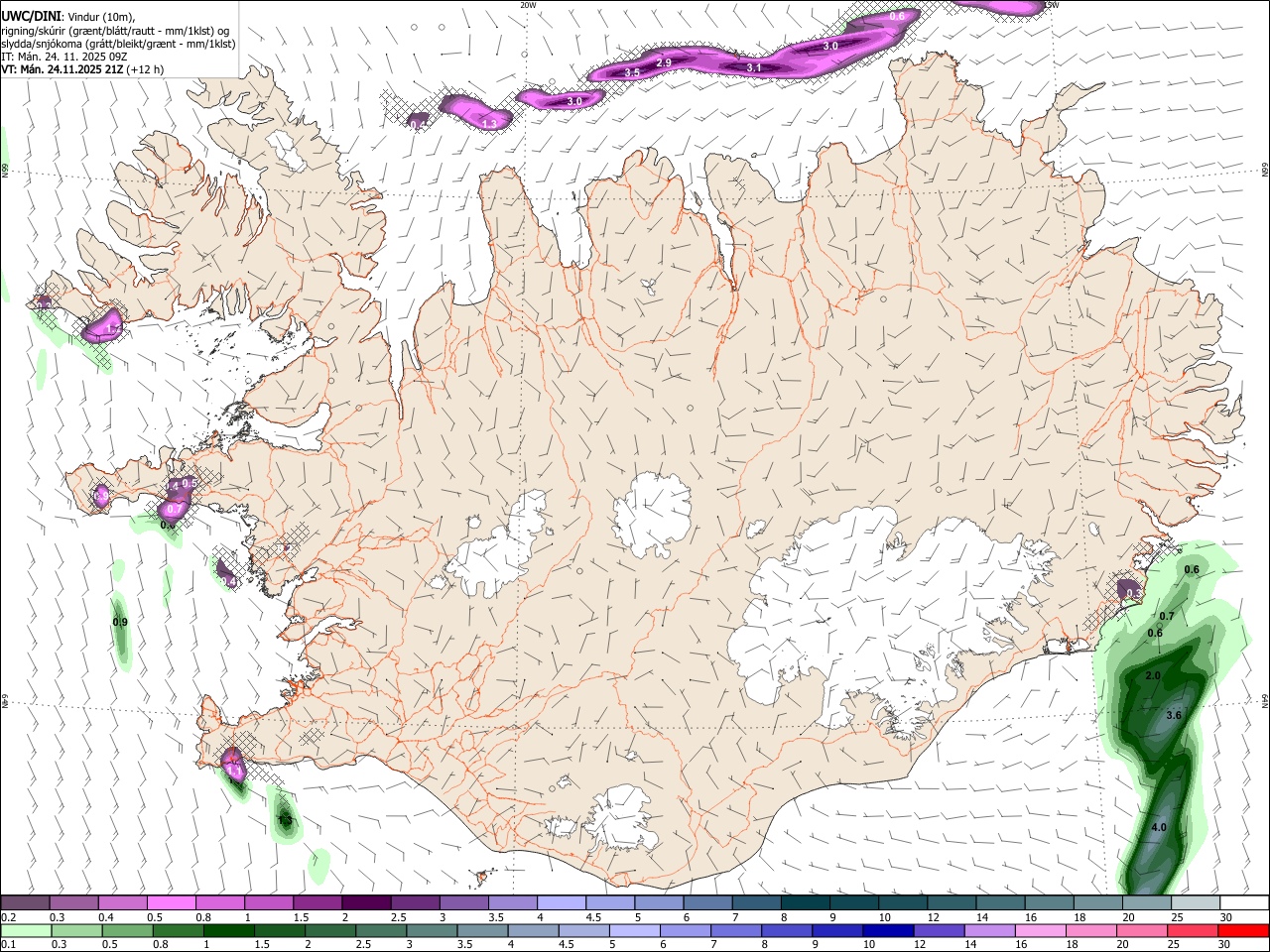This screenshot has height=952, width=1270.
Task: Click the bright red swatch in the rain scale
Action: 1244,931
